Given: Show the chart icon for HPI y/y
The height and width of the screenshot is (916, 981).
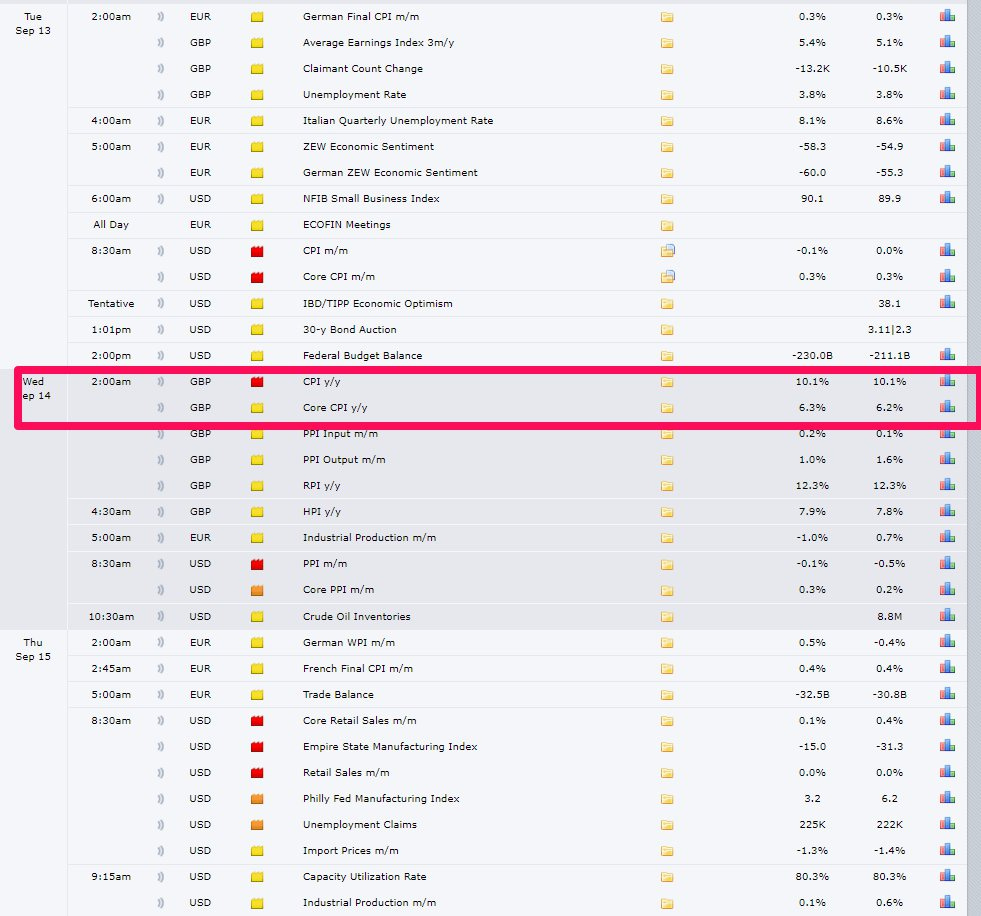Looking at the screenshot, I should tap(947, 511).
